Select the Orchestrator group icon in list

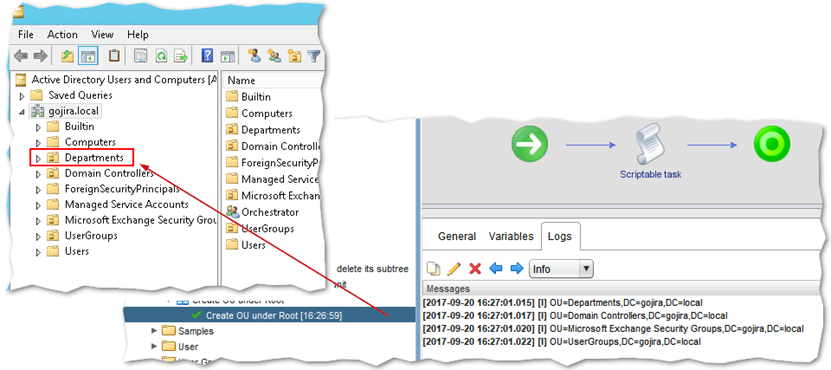(x=233, y=212)
